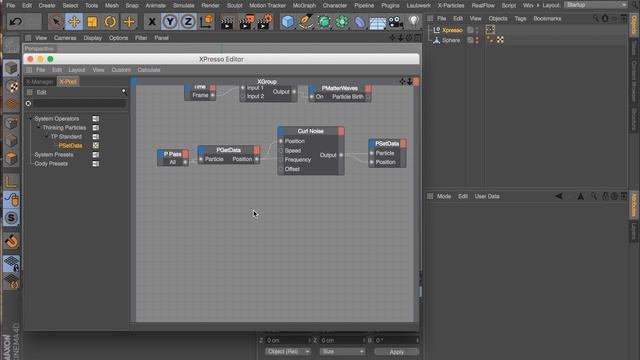Open Calculate menu in XPresso Editor

pyautogui.click(x=149, y=70)
